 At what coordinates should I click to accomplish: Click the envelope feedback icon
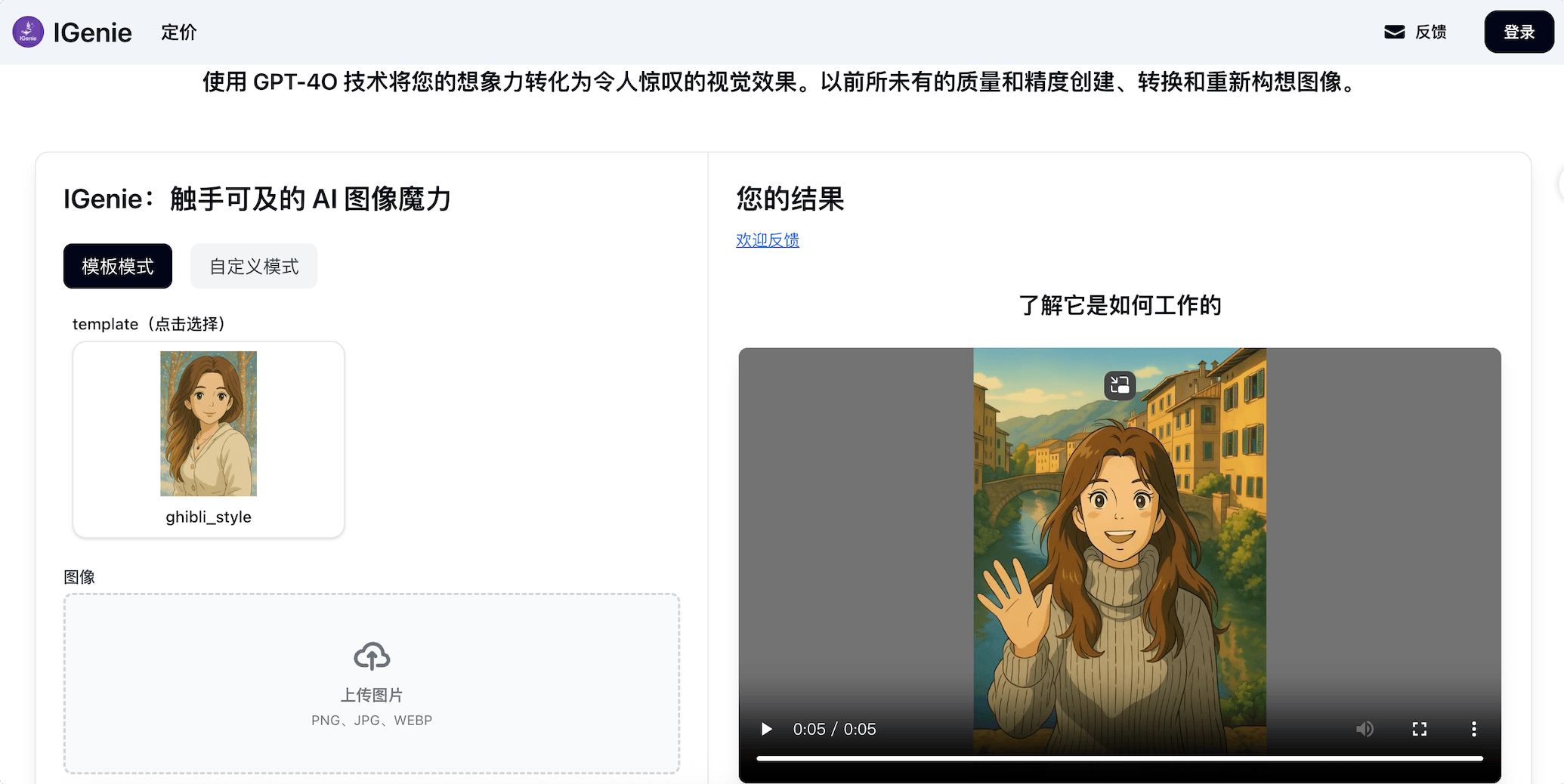click(x=1394, y=32)
